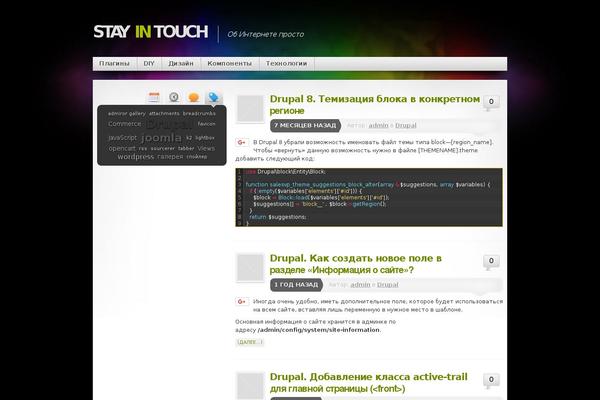Click the 1 год назад date badge
600x400 pixels.
(x=296, y=285)
